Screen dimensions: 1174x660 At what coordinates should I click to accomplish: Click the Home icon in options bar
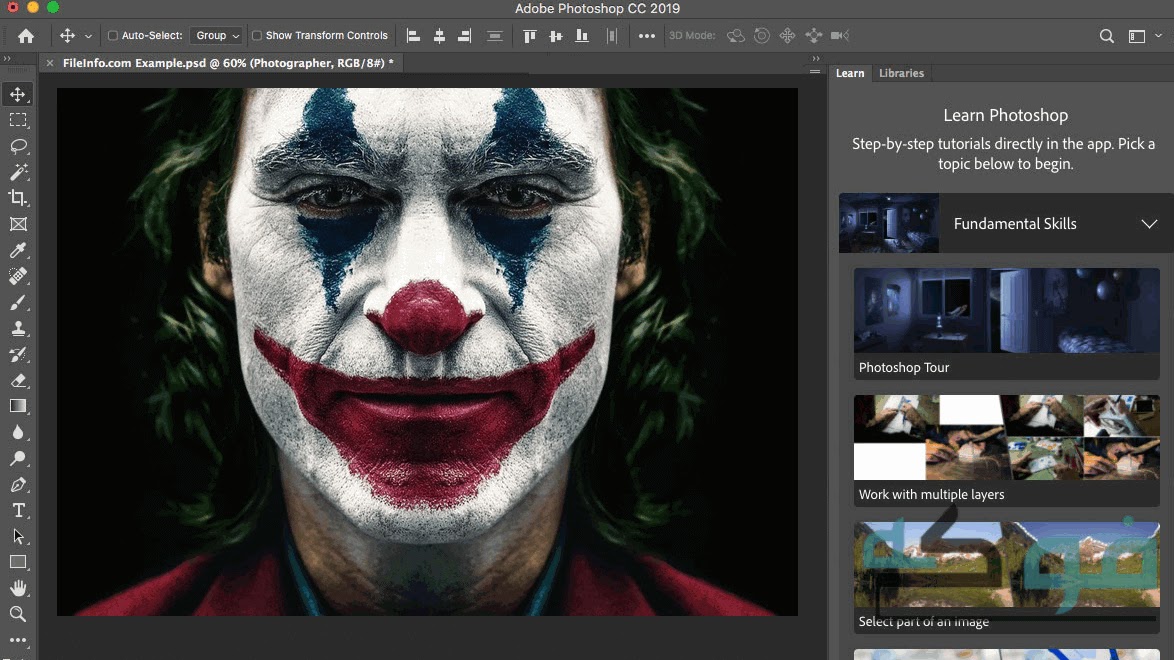pyautogui.click(x=26, y=36)
